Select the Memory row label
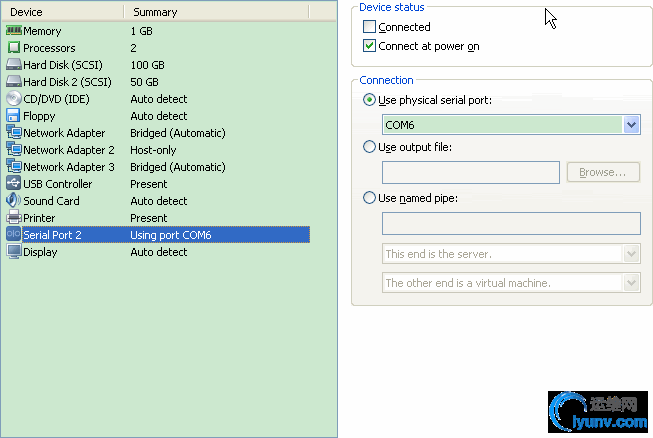The height and width of the screenshot is (438, 653). [x=42, y=31]
